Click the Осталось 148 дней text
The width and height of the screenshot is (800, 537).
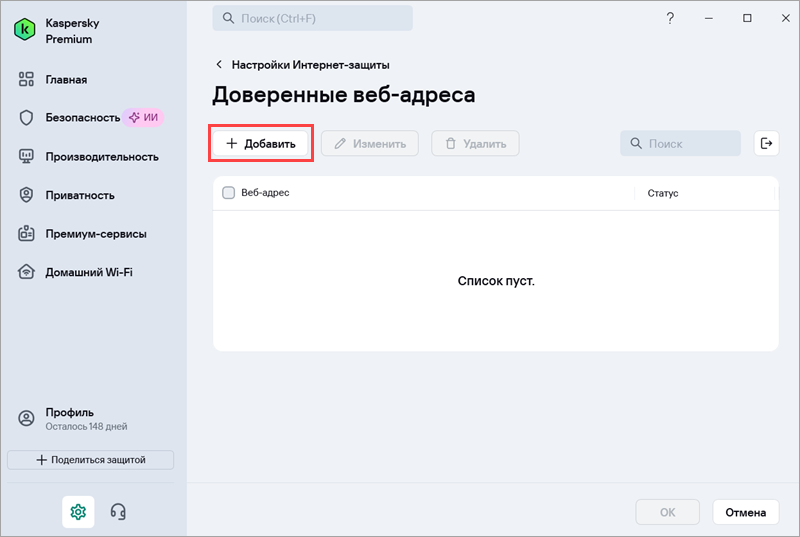click(86, 426)
